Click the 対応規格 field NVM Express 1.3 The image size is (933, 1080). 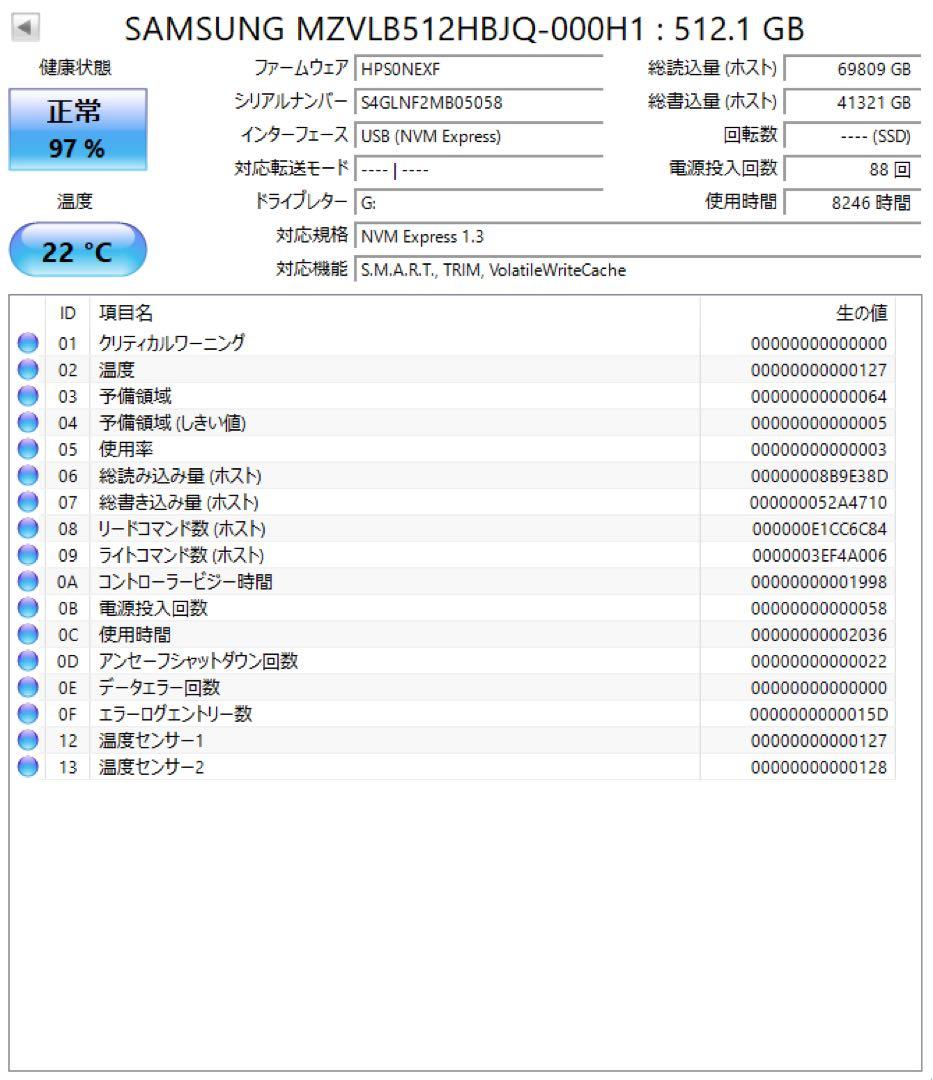(638, 236)
